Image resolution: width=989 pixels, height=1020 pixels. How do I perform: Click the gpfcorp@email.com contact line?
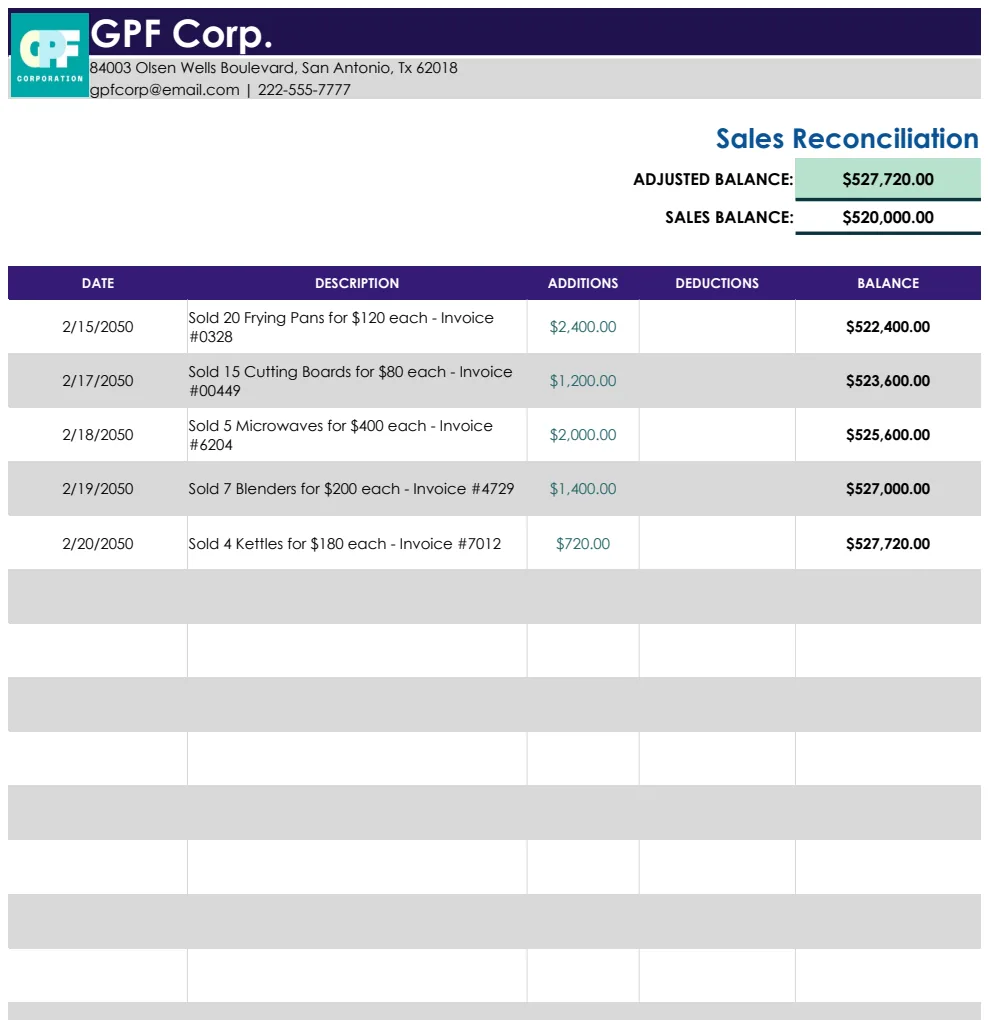[x=220, y=90]
